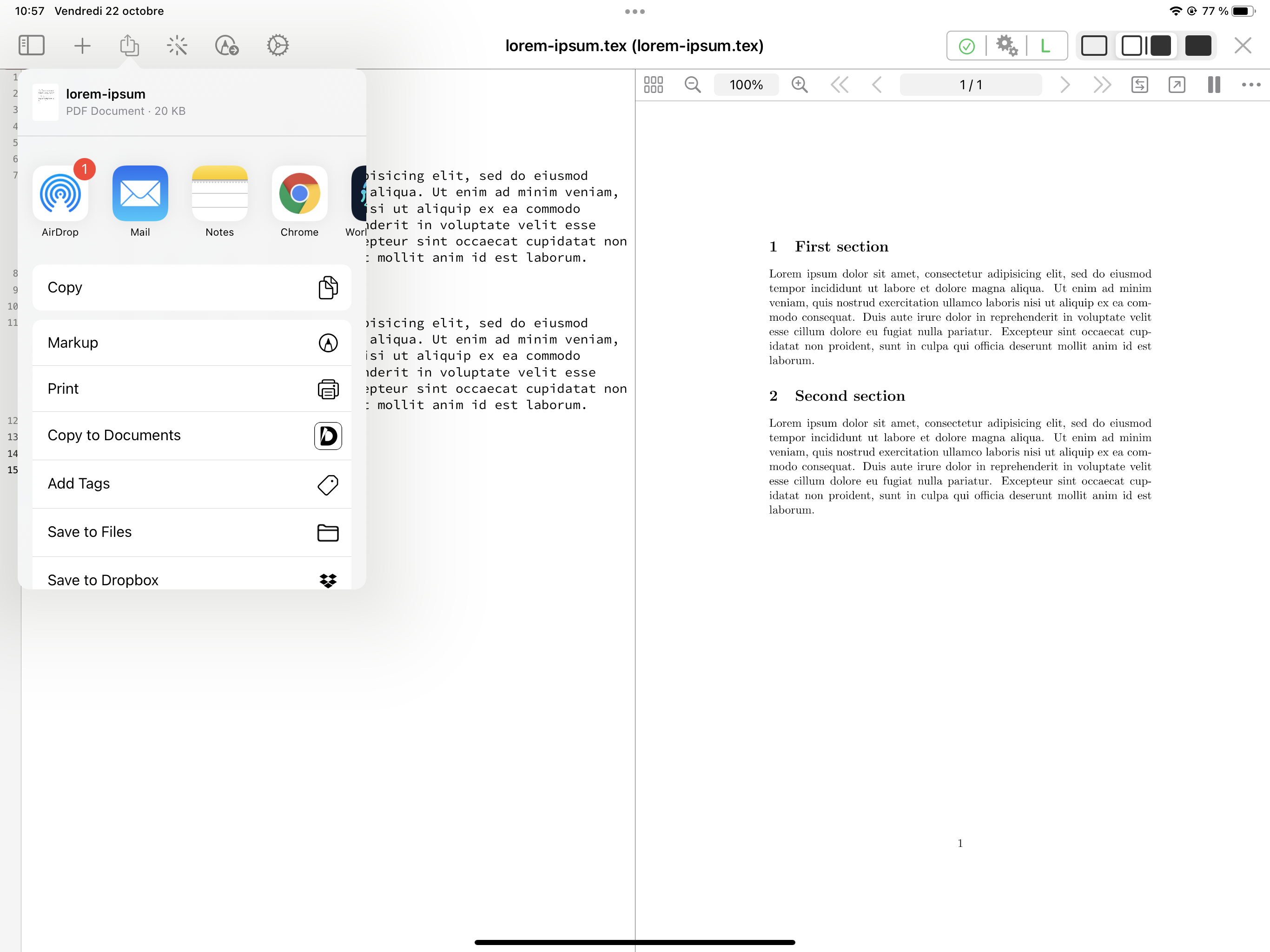Screen dimensions: 1270x952
Task: Toggle the sidebar panel visibility
Action: tap(32, 45)
